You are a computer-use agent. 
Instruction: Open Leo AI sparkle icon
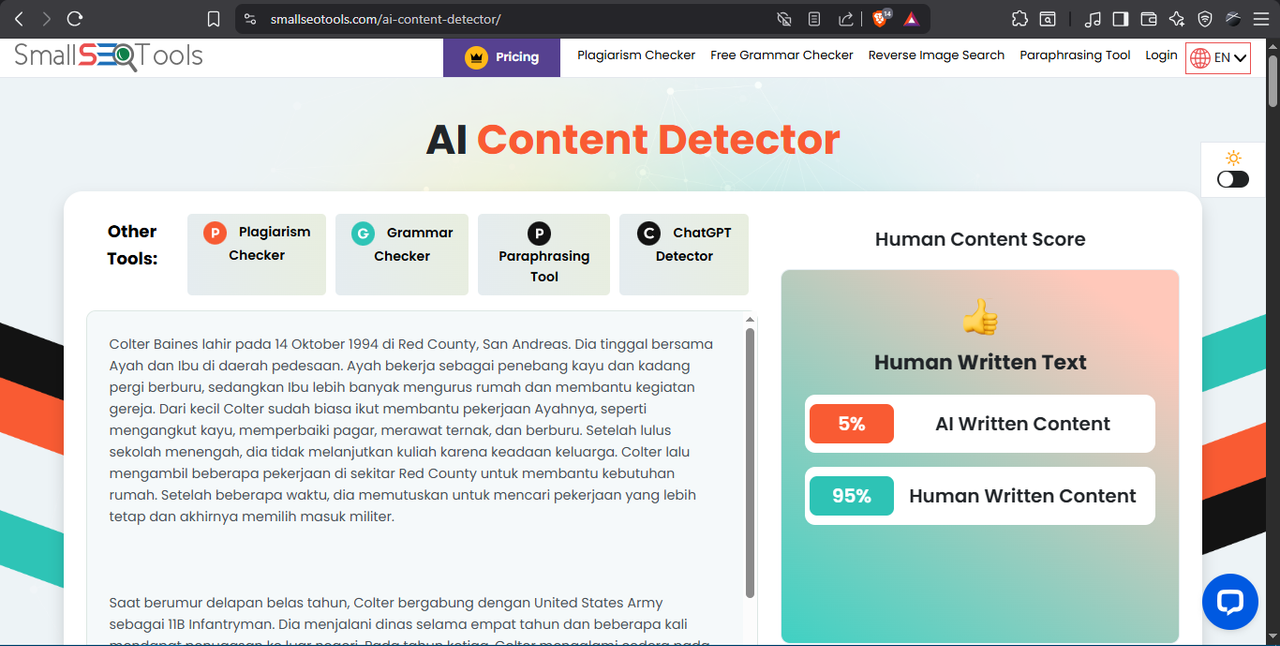(x=1177, y=19)
